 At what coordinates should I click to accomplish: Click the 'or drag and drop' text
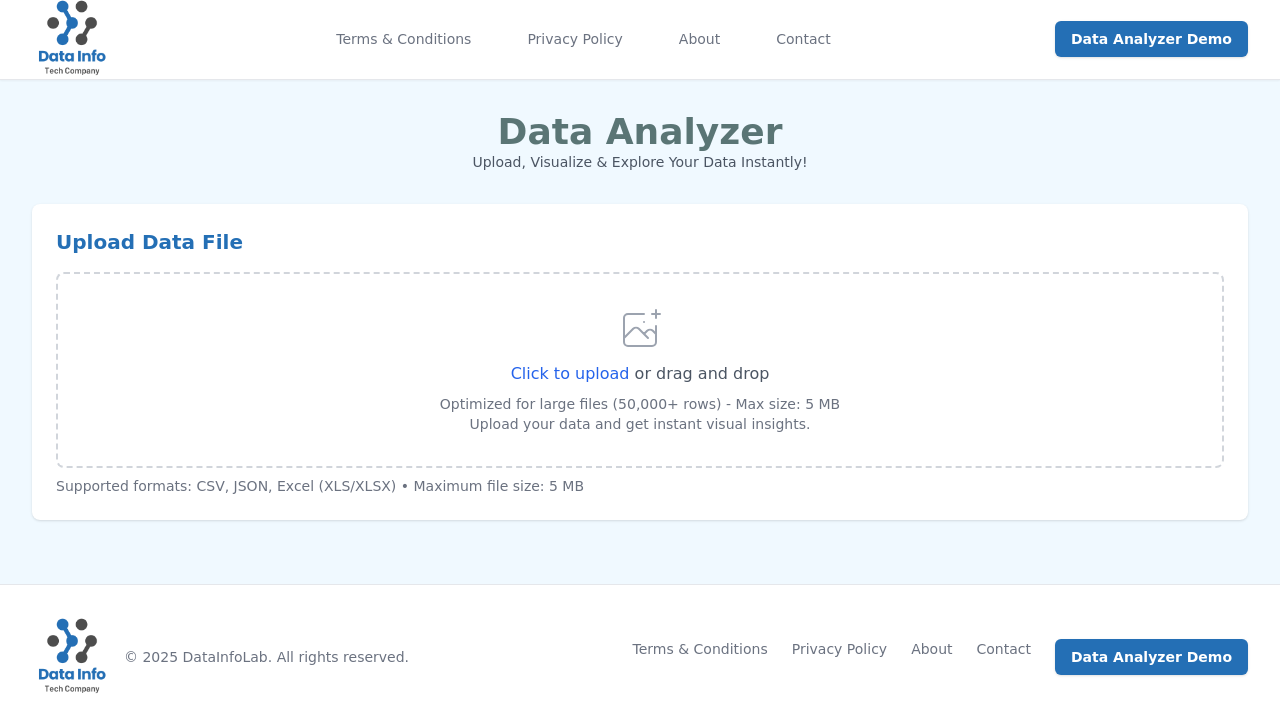701,373
